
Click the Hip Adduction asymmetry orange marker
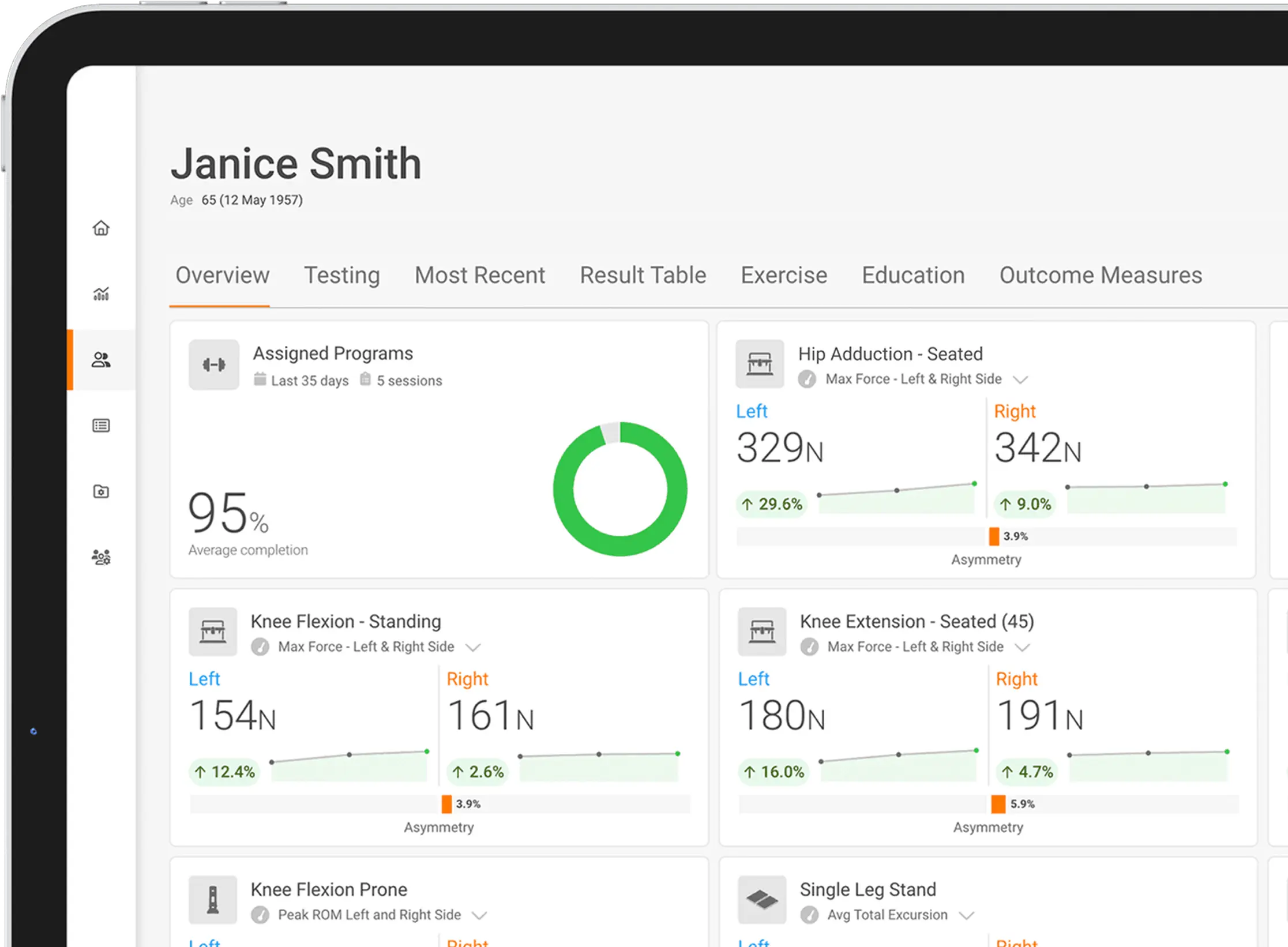tap(994, 536)
